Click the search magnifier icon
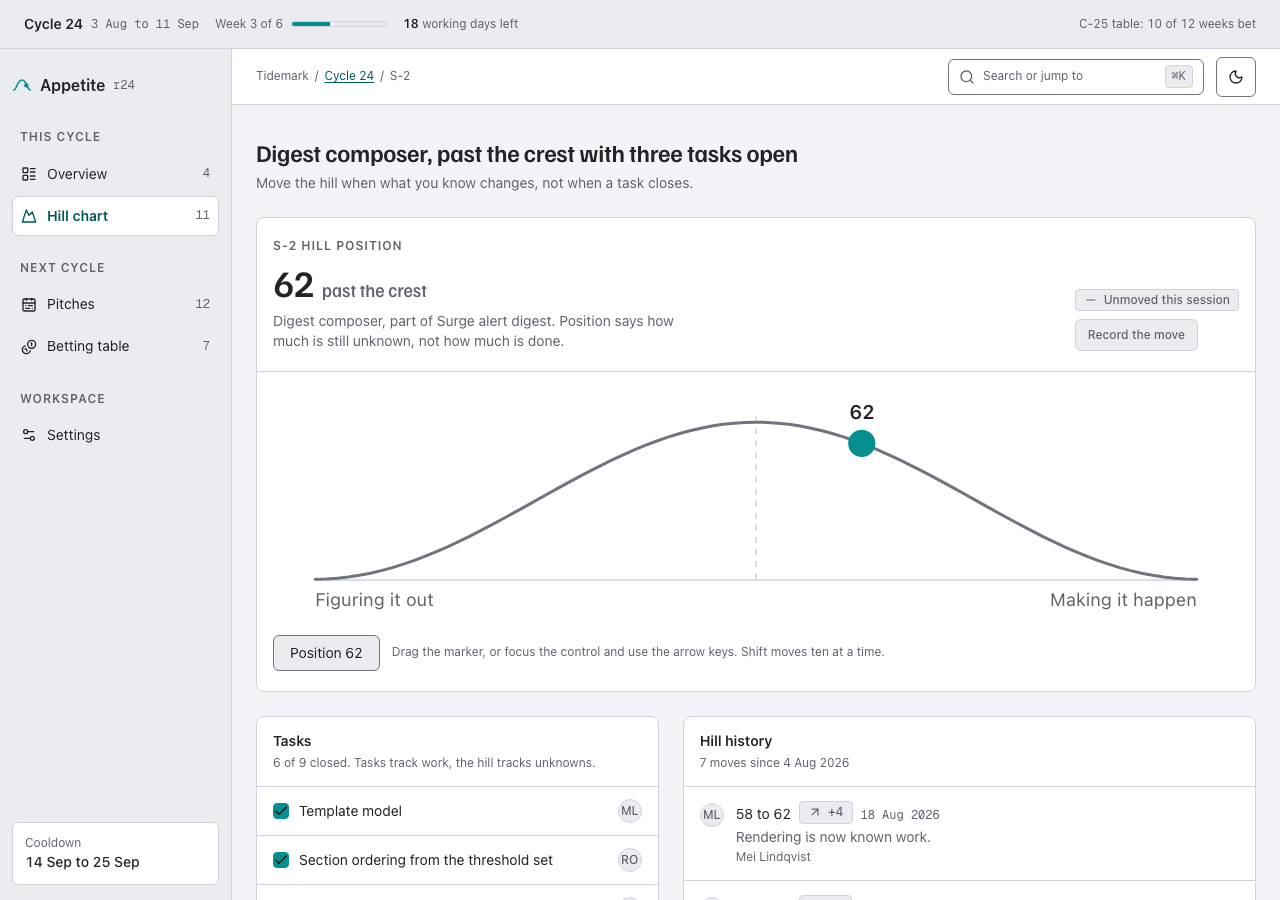The height and width of the screenshot is (900, 1280). tap(967, 77)
